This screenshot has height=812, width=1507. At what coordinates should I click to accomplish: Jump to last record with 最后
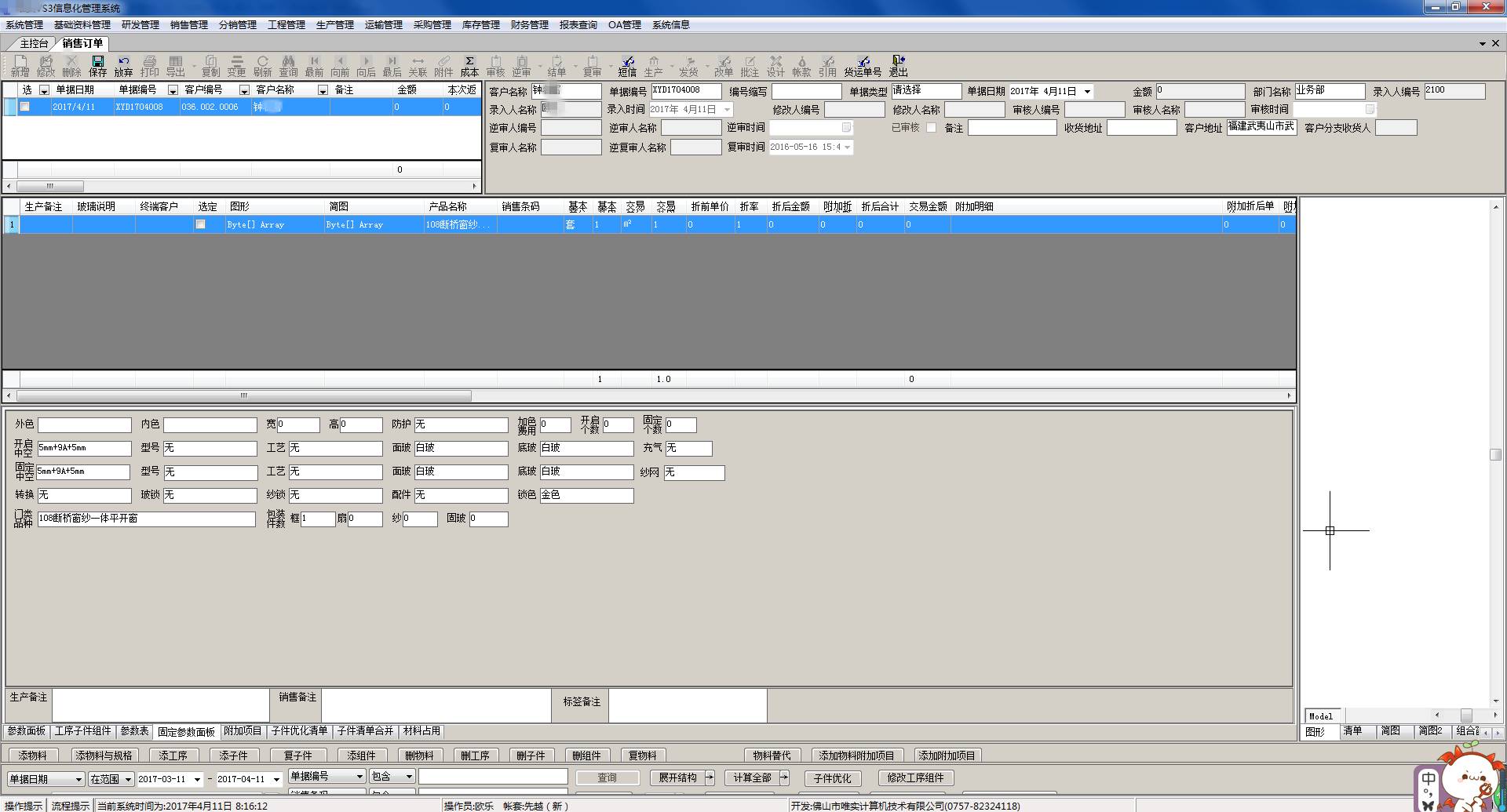tap(392, 66)
